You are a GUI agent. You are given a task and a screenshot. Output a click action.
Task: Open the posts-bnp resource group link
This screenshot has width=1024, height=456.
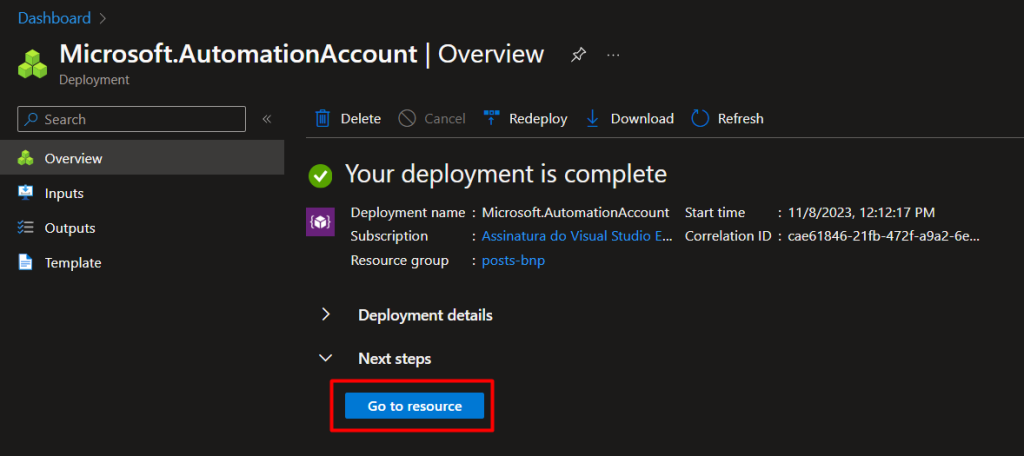point(513,260)
